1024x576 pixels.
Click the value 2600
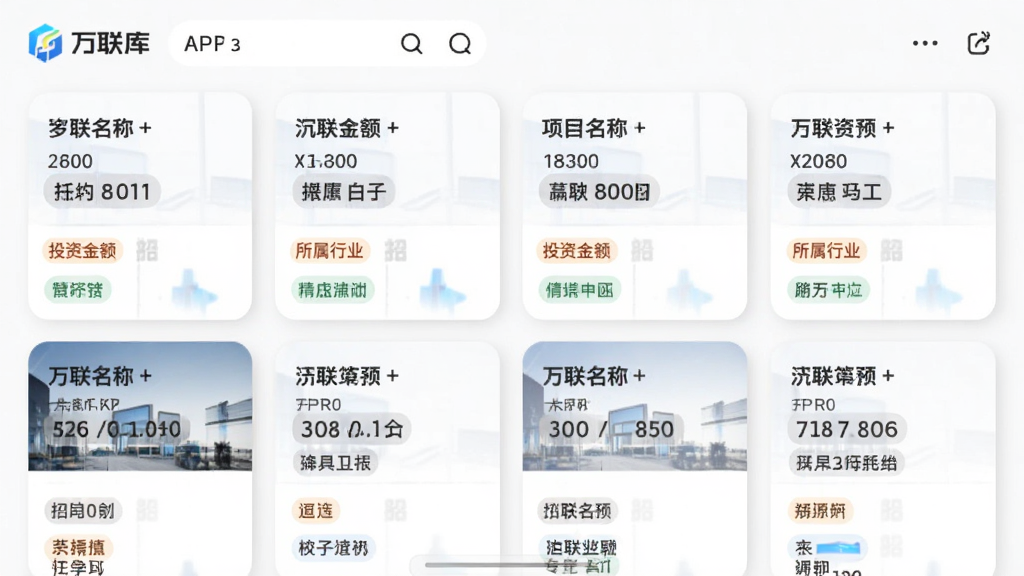click(71, 161)
